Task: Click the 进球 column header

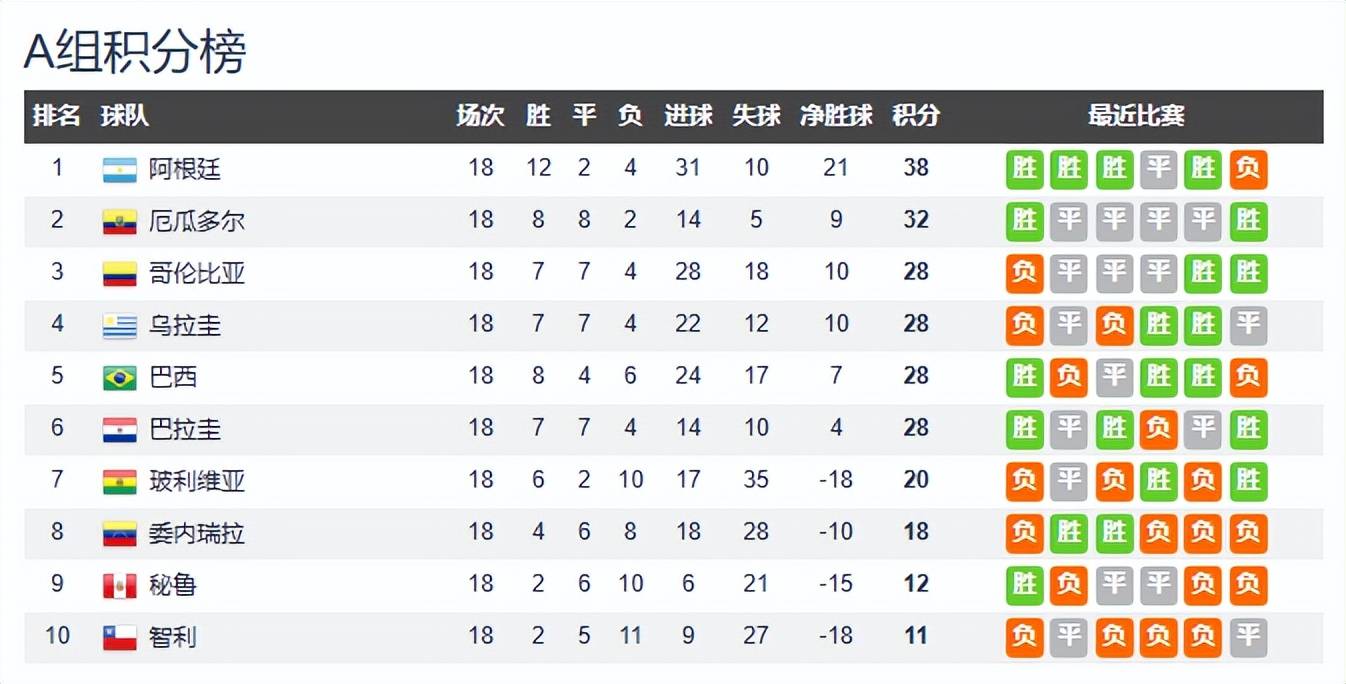Action: (688, 116)
